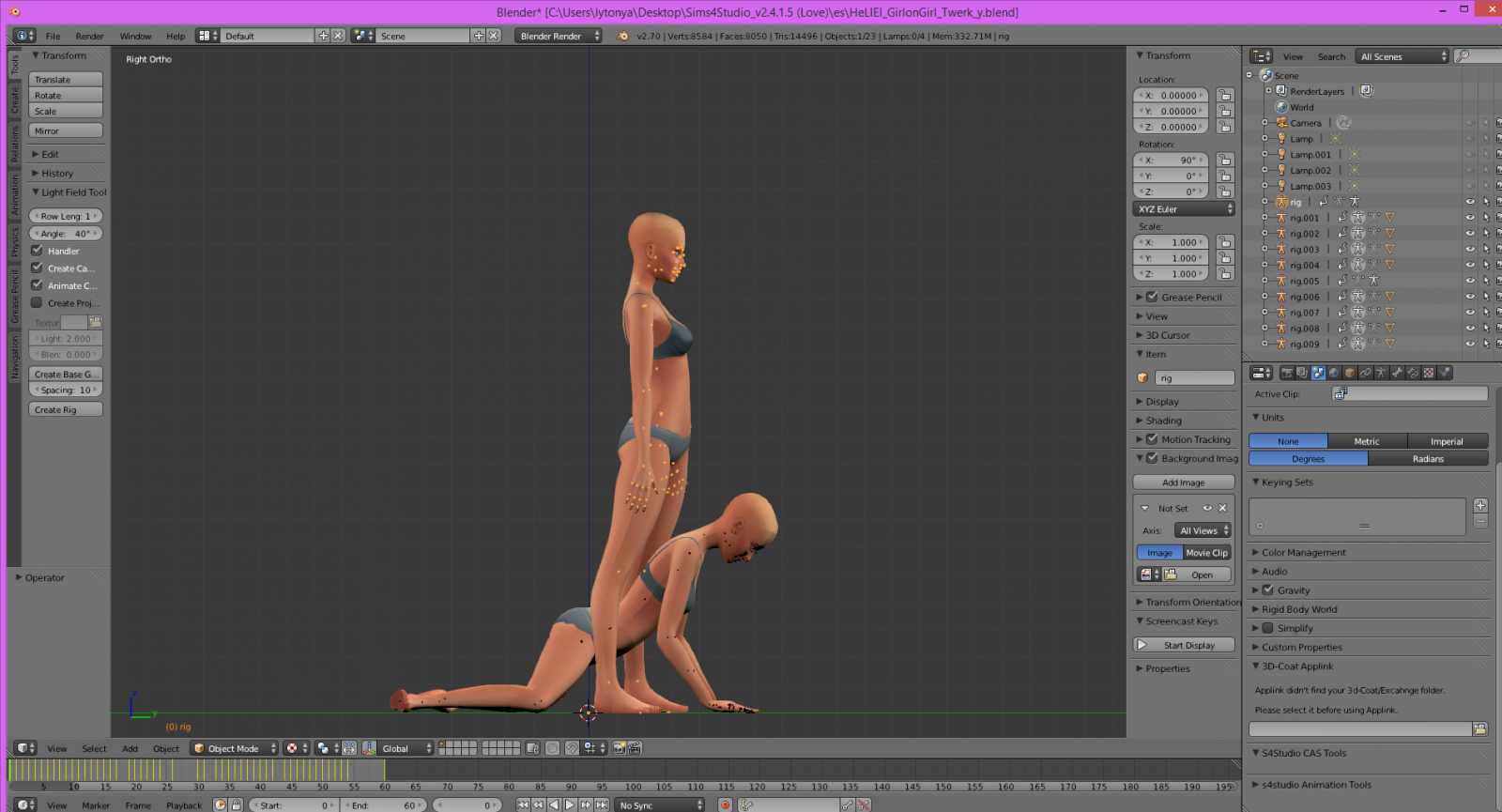The width and height of the screenshot is (1502, 812).
Task: Open the World properties tab icon
Action: pos(1334,373)
